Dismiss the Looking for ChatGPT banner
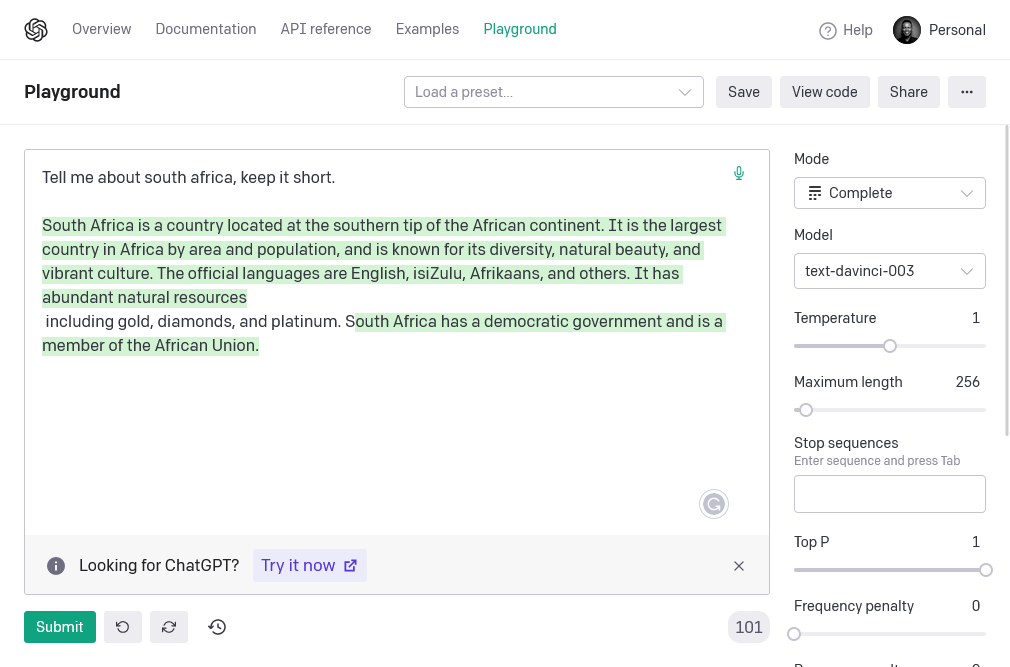Viewport: 1010px width, 667px height. pyautogui.click(x=739, y=565)
